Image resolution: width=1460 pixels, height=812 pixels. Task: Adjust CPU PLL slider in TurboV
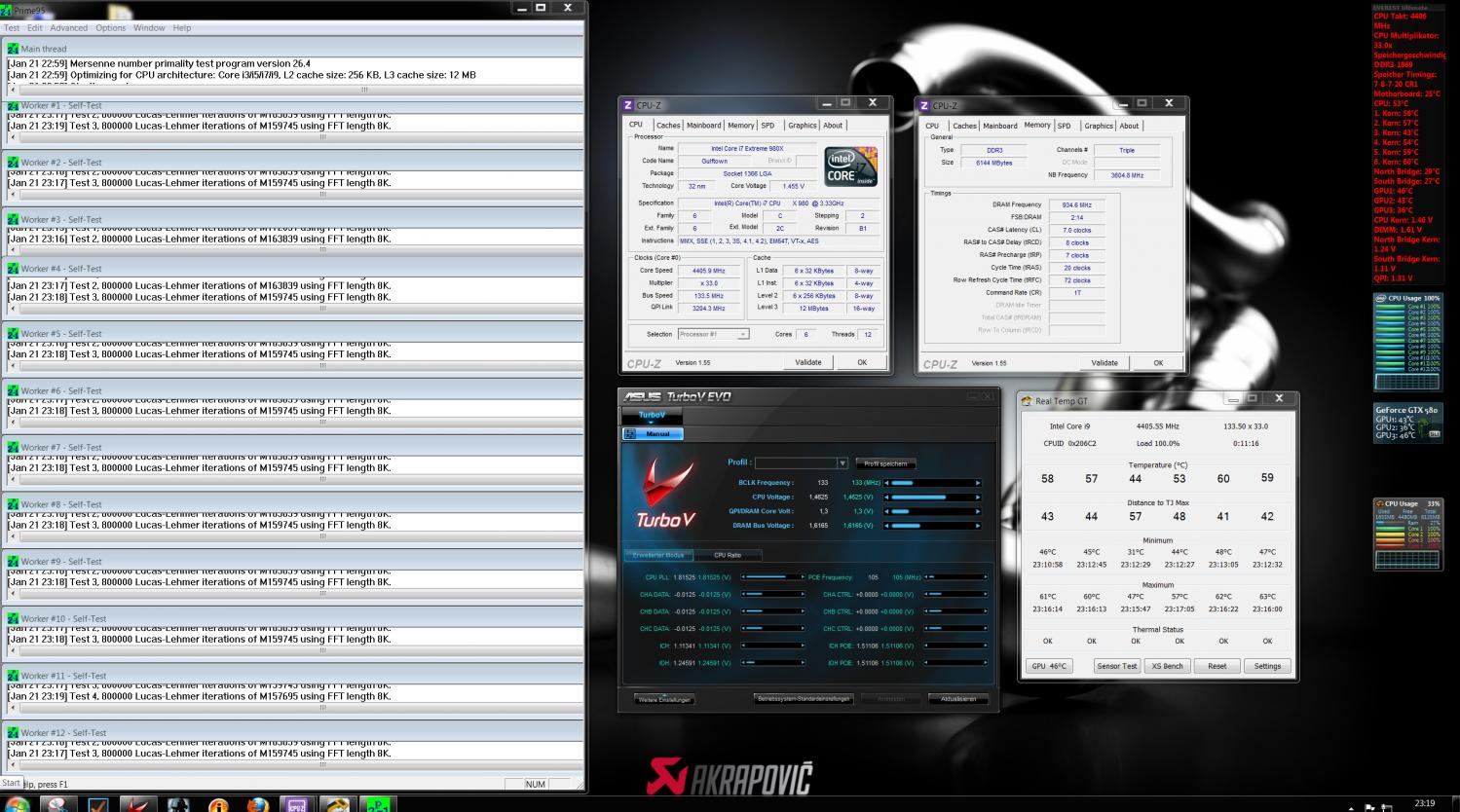pos(773,577)
